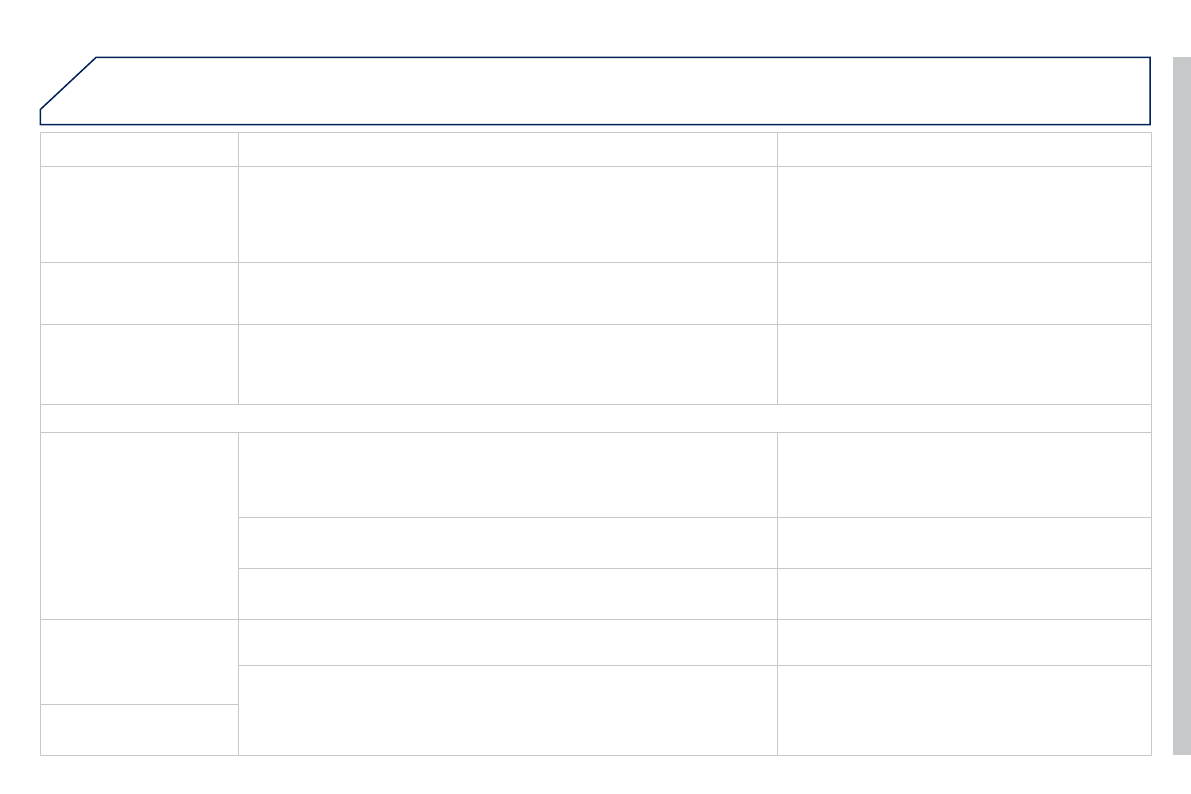Click the middle cell in the fourth table row
This screenshot has width=1191, height=794.
[507, 364]
